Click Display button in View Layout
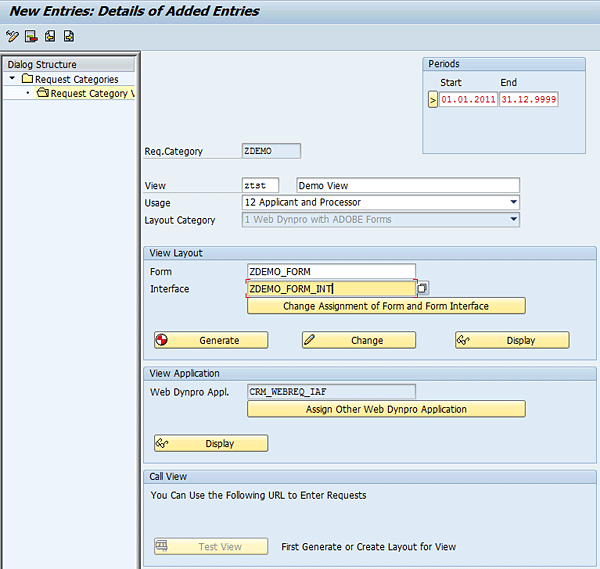600x569 pixels. pyautogui.click(x=512, y=340)
